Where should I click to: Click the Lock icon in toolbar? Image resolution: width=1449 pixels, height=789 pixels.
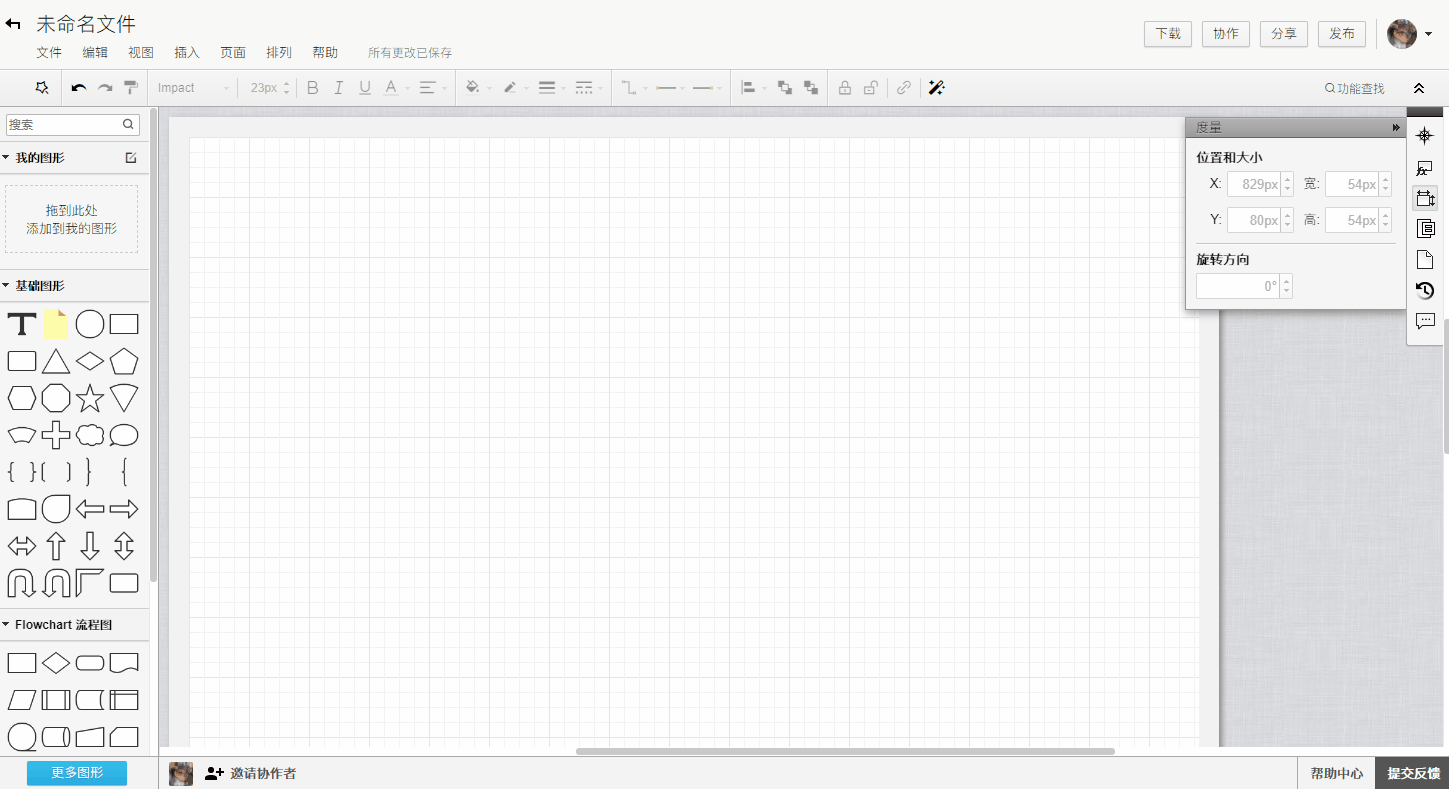pyautogui.click(x=845, y=88)
